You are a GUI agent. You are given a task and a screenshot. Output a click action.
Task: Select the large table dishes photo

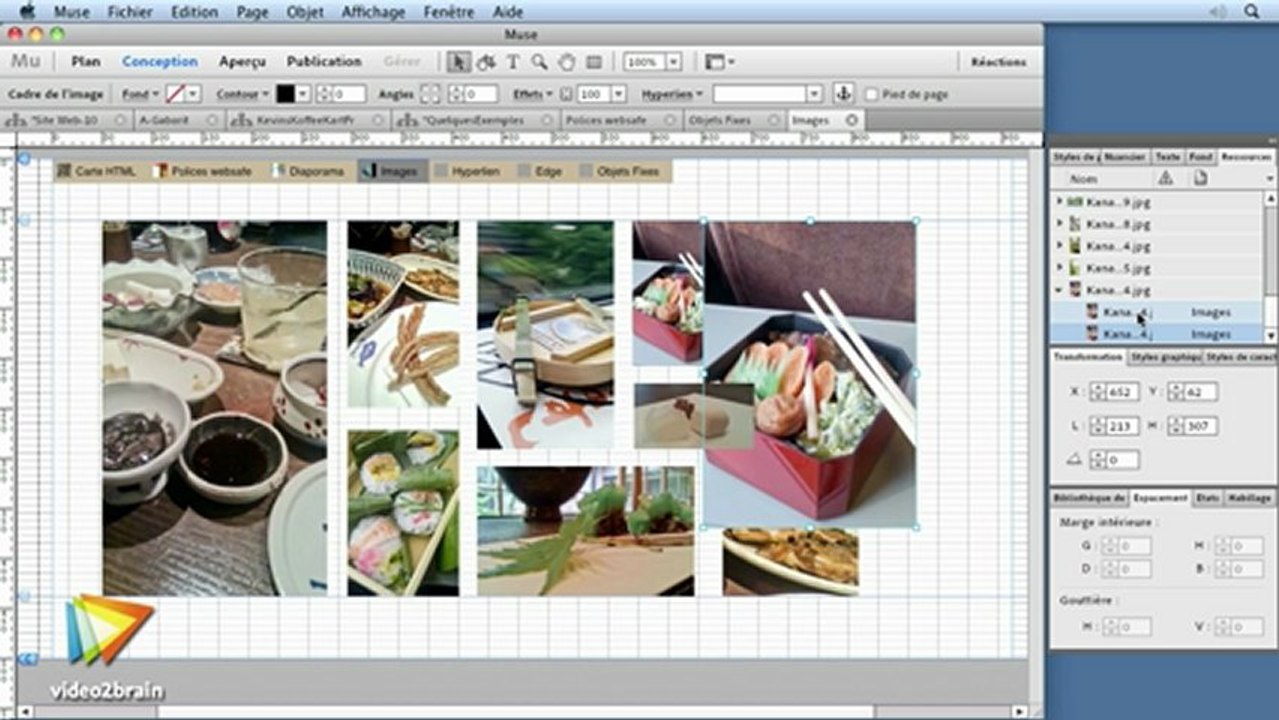(215, 408)
